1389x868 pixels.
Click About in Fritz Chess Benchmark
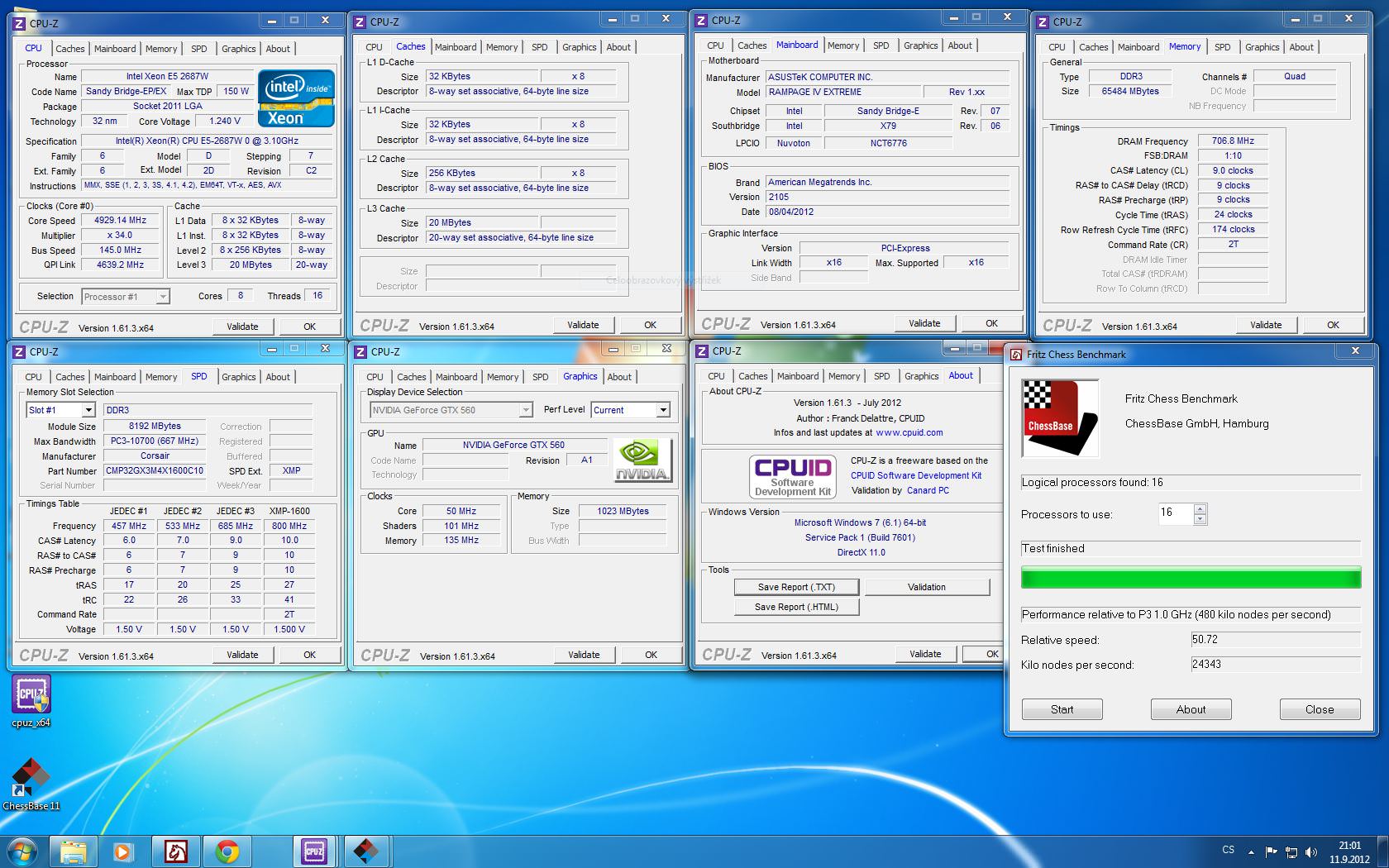(x=1191, y=709)
